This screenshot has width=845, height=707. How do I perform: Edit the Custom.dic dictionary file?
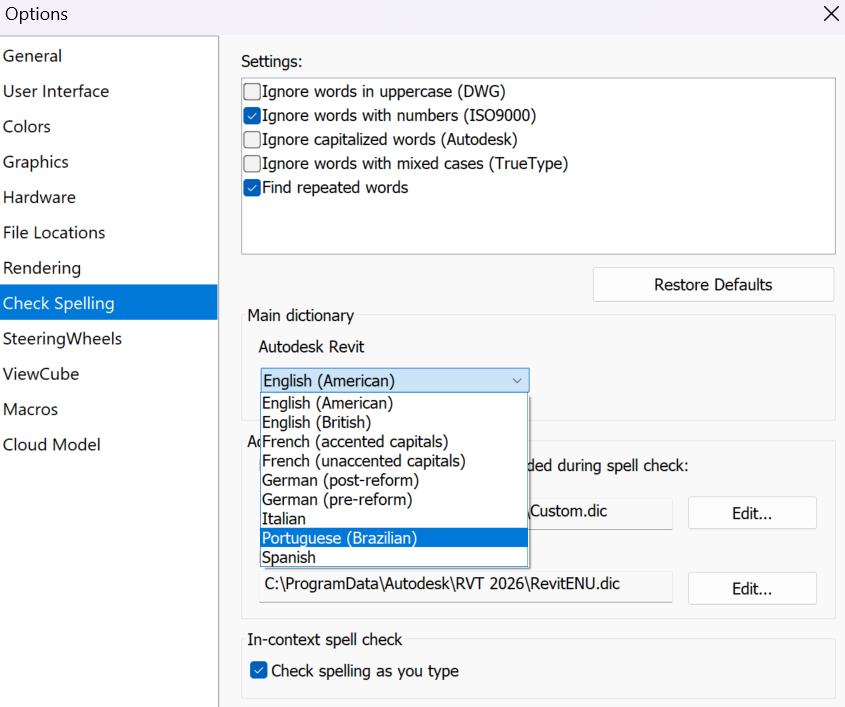click(x=751, y=513)
